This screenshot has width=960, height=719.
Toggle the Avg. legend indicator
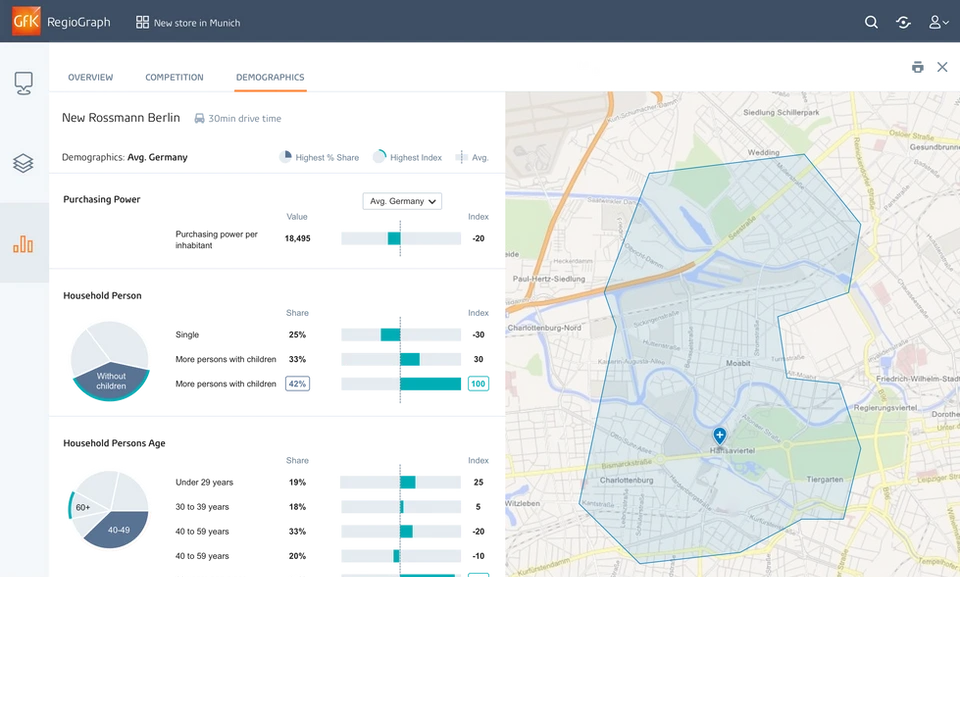472,157
